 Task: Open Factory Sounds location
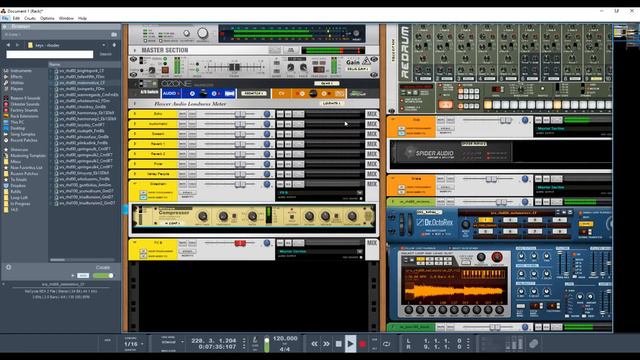click(24, 110)
